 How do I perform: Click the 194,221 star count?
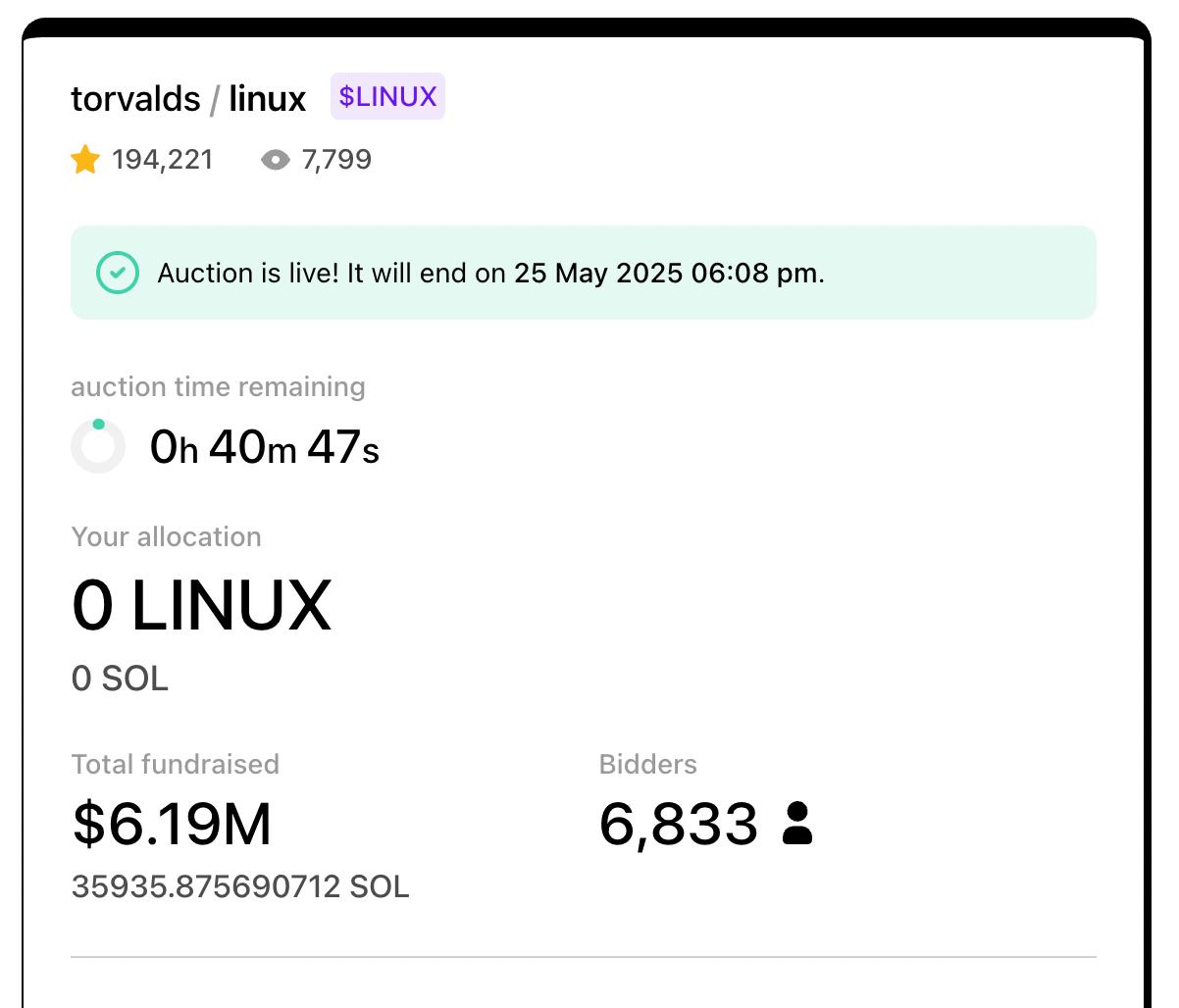pyautogui.click(x=163, y=160)
